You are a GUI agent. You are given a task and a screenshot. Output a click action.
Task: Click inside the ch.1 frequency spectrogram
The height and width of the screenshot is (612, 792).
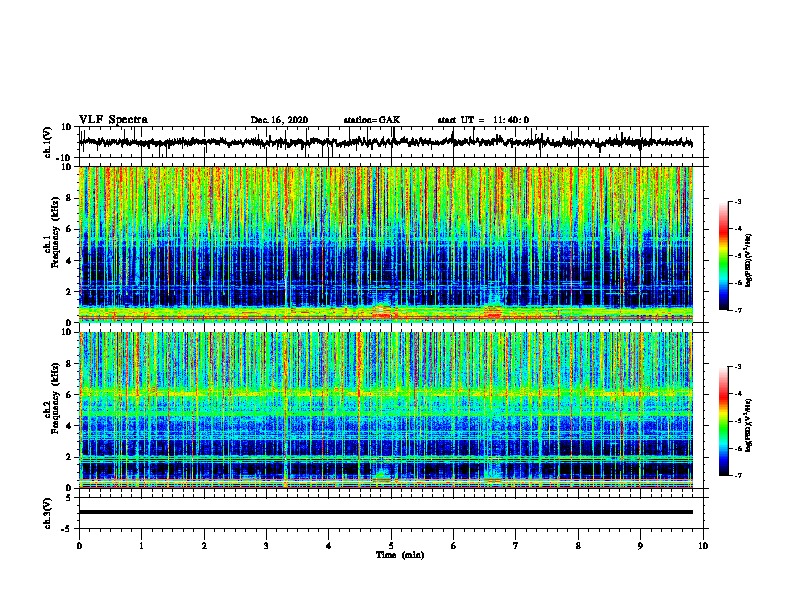[385, 244]
